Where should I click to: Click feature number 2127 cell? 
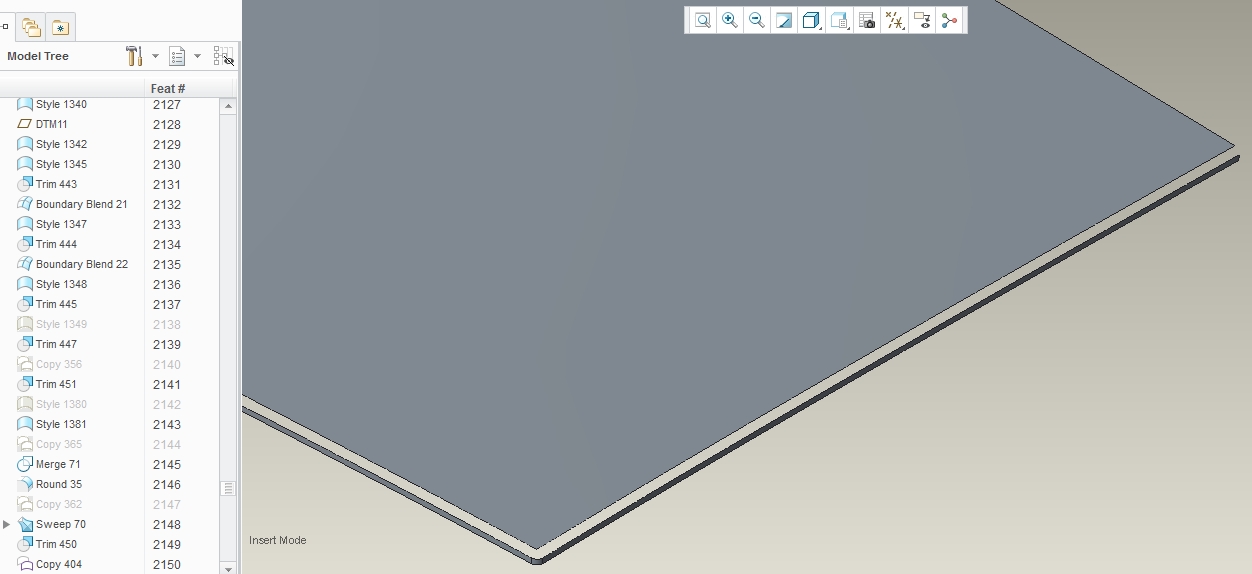tap(167, 104)
